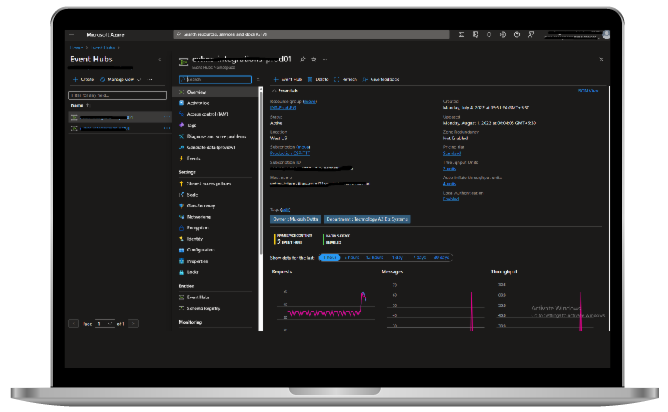Sort the list by Name column
This screenshot has height=412, width=668.
(80, 105)
